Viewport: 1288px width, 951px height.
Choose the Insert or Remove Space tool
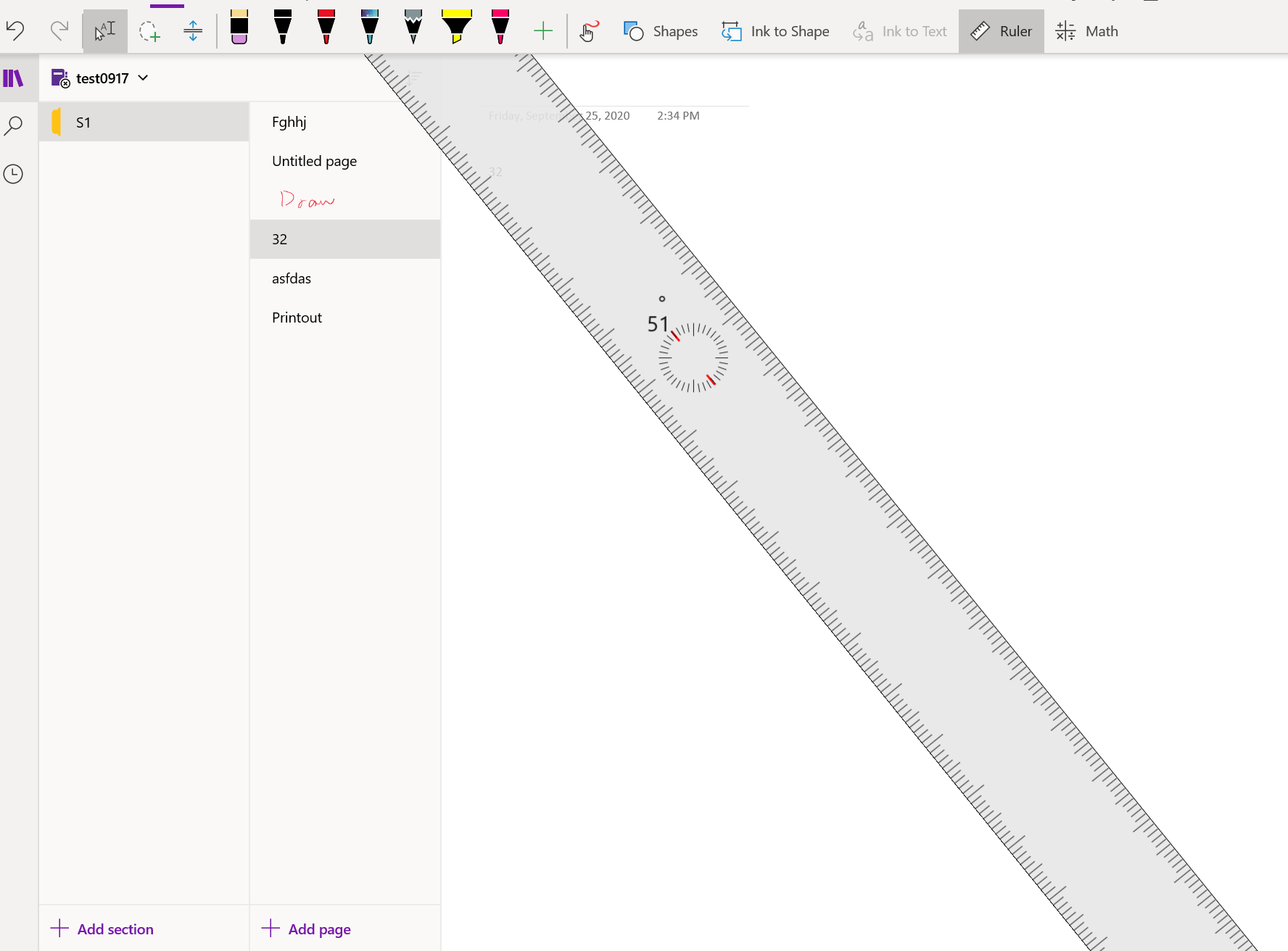point(193,30)
